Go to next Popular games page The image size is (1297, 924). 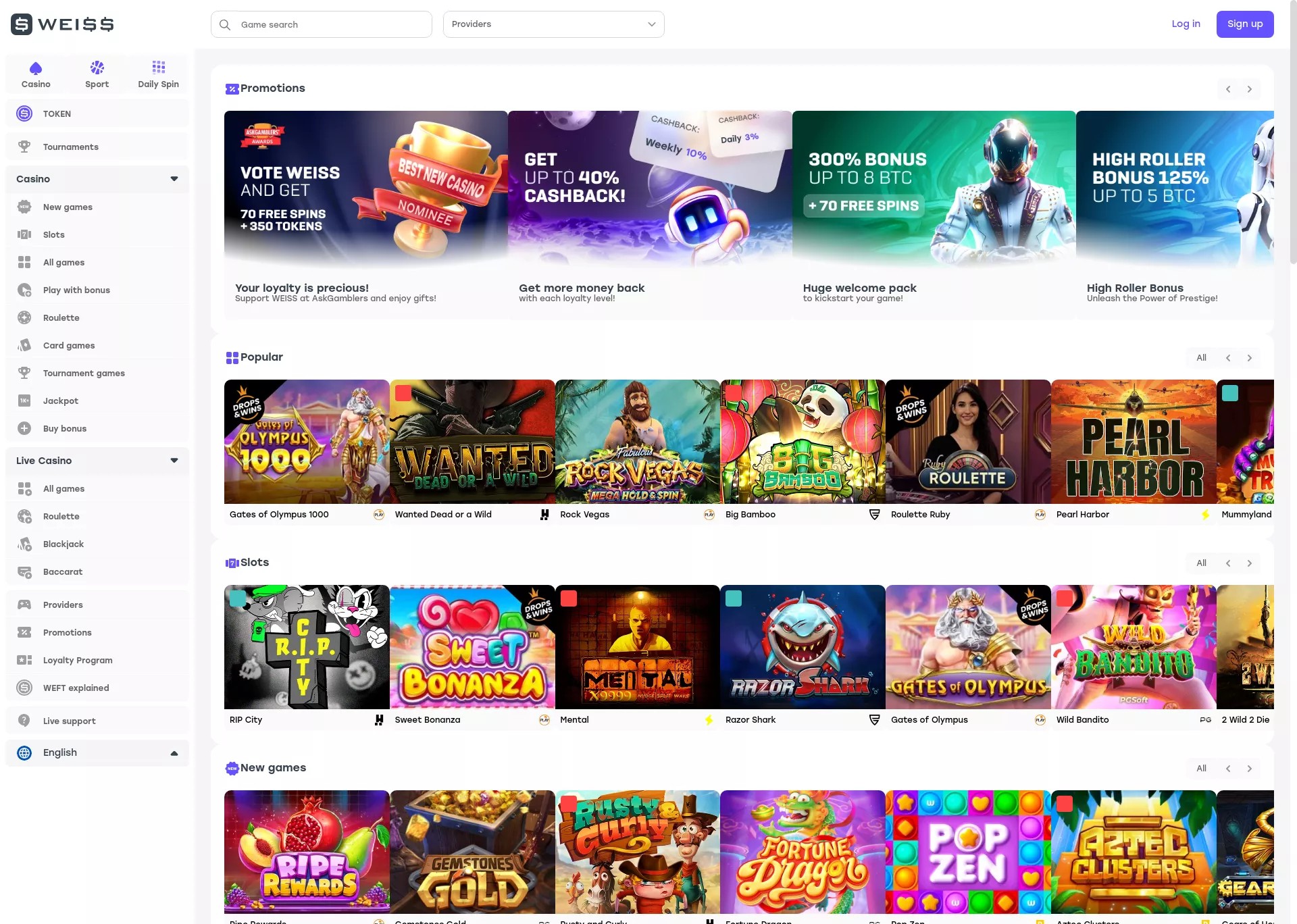click(1250, 358)
